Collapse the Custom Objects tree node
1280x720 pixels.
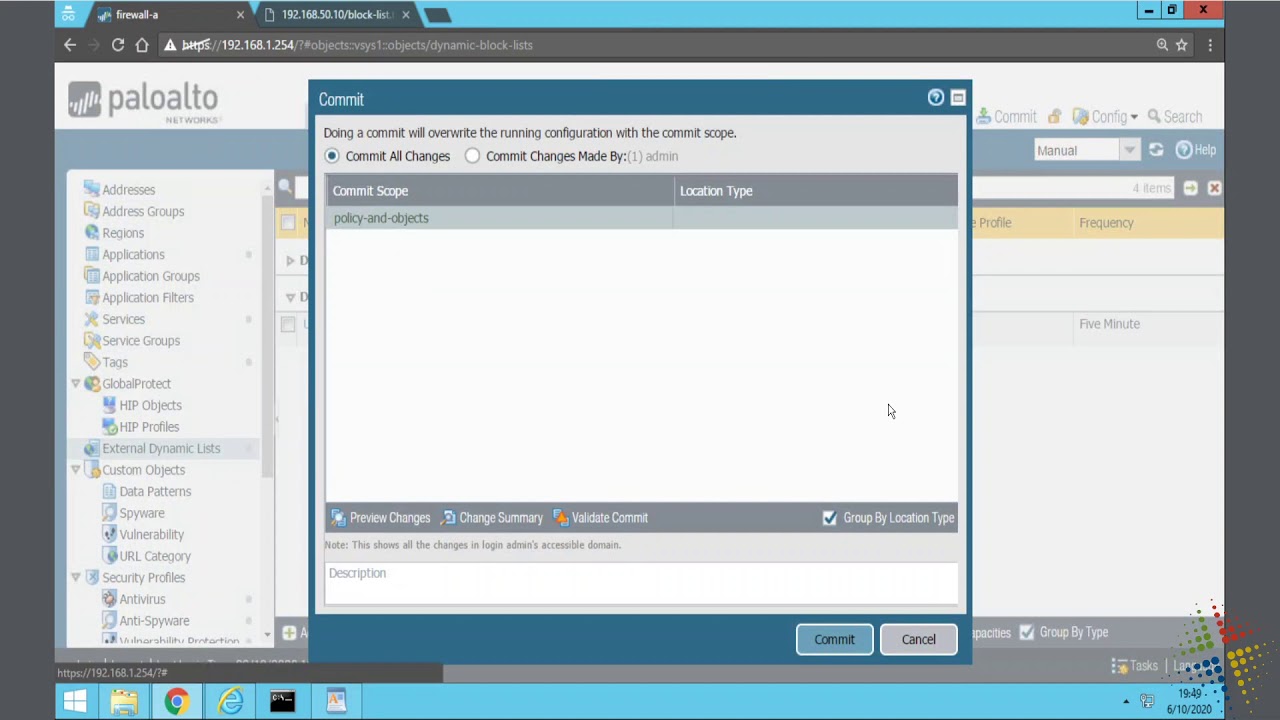point(76,470)
